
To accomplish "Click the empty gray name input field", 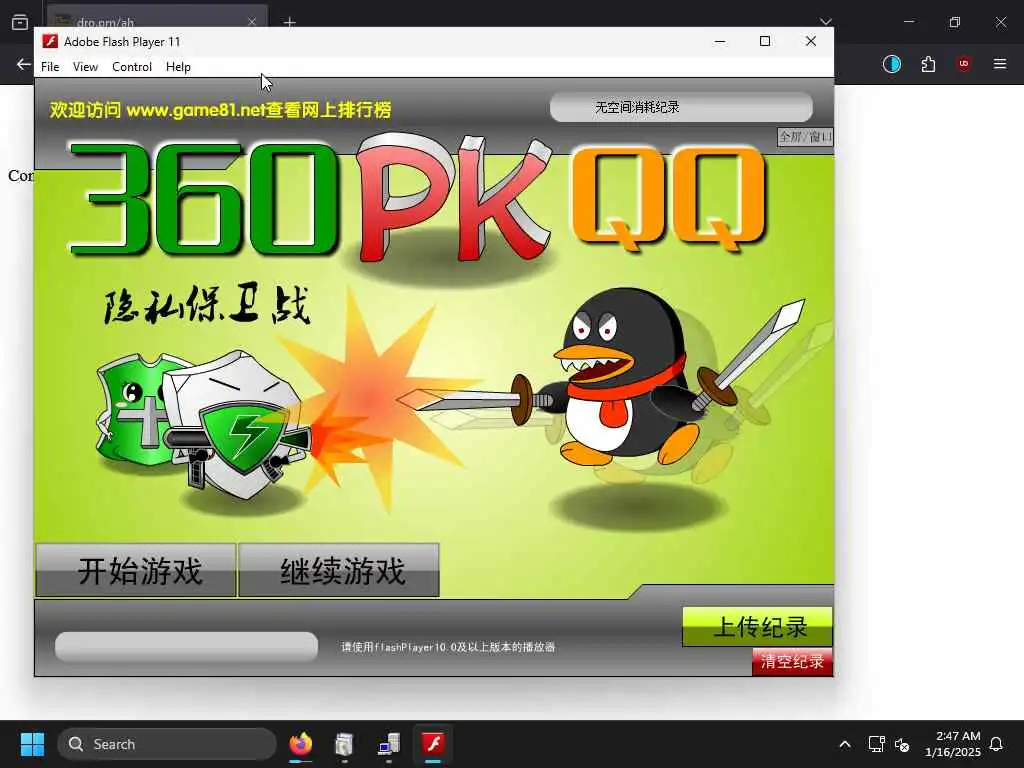I will click(x=187, y=647).
